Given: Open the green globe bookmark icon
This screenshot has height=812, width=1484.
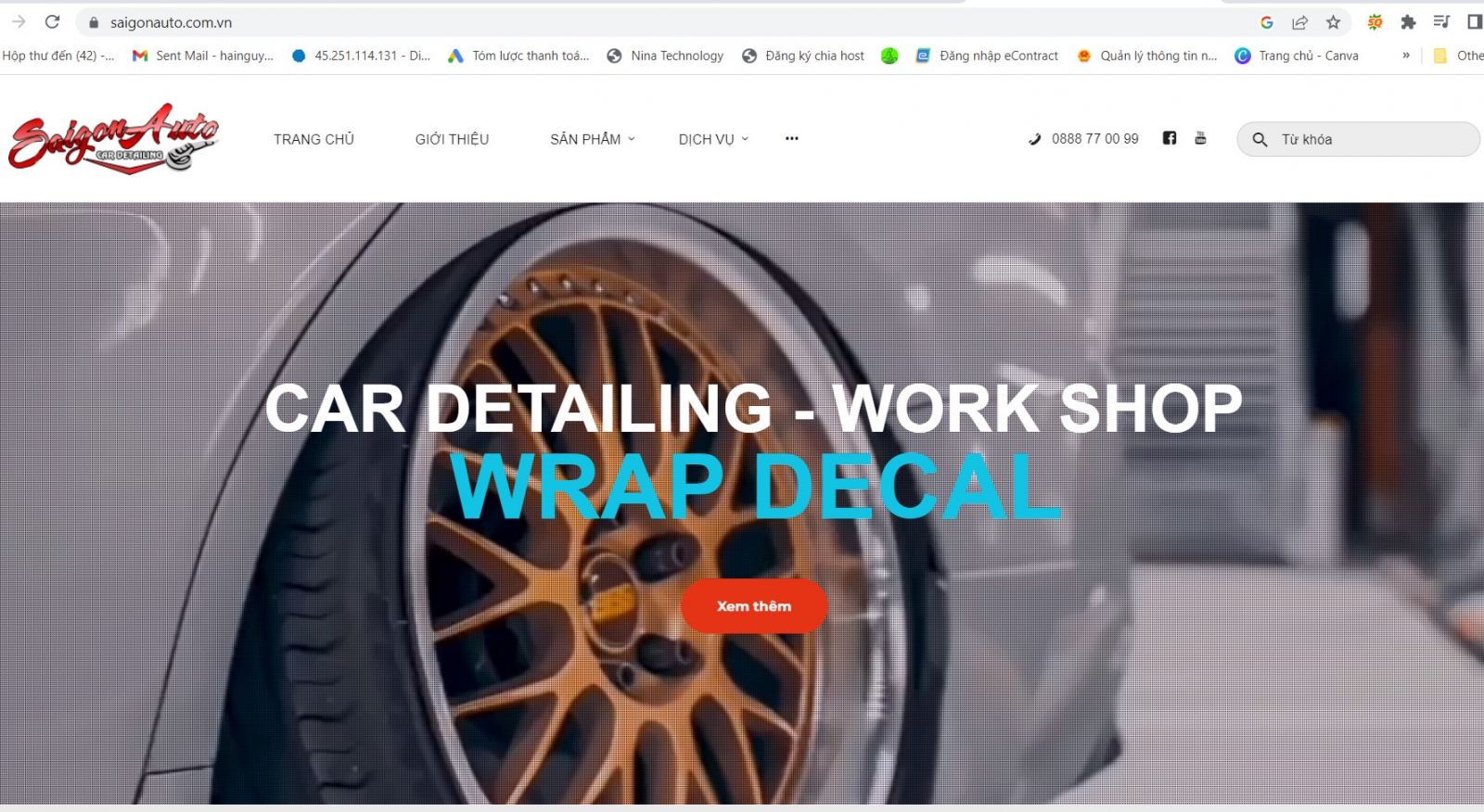Looking at the screenshot, I should pos(889,56).
